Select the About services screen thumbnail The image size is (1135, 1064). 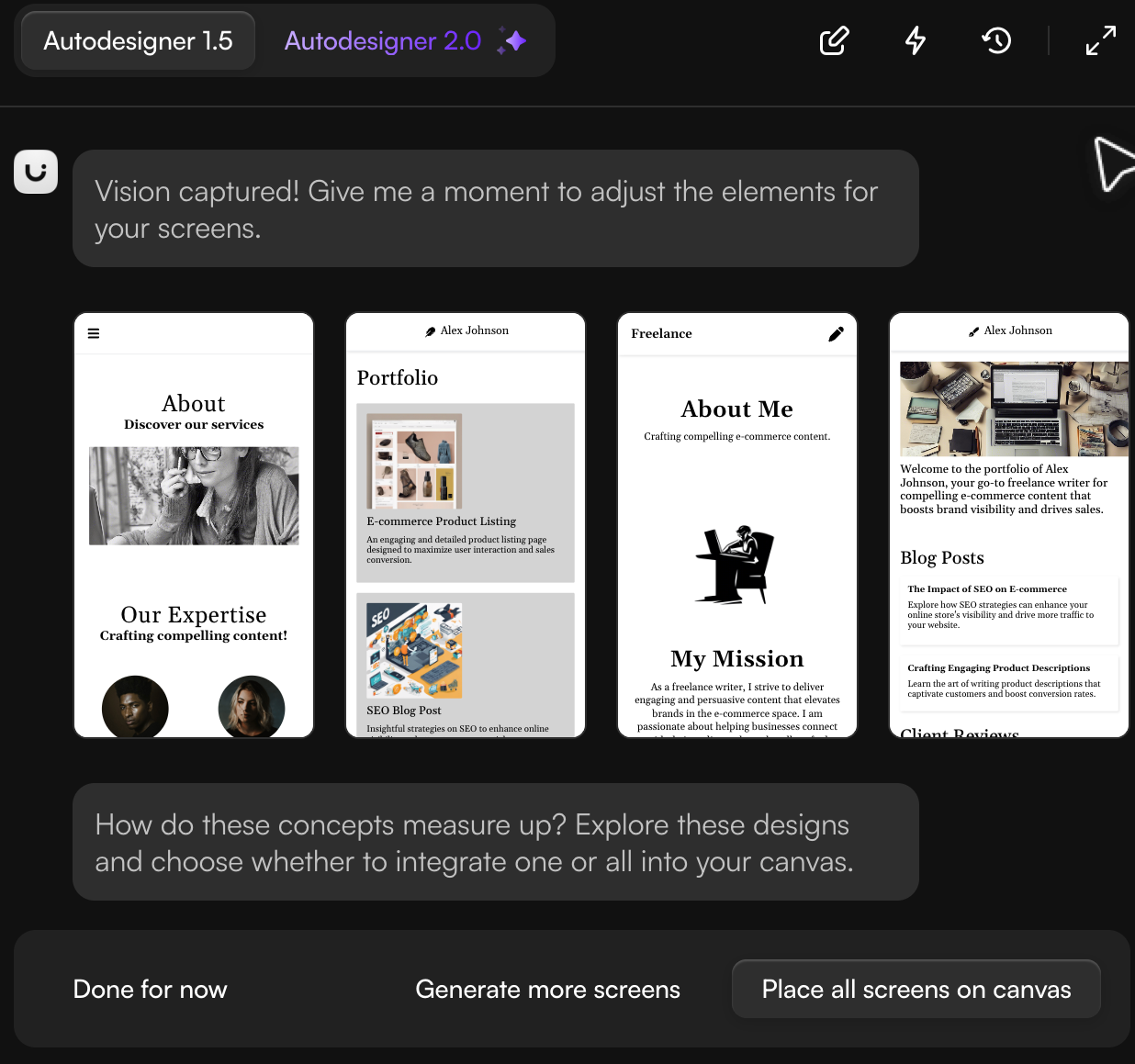point(194,525)
